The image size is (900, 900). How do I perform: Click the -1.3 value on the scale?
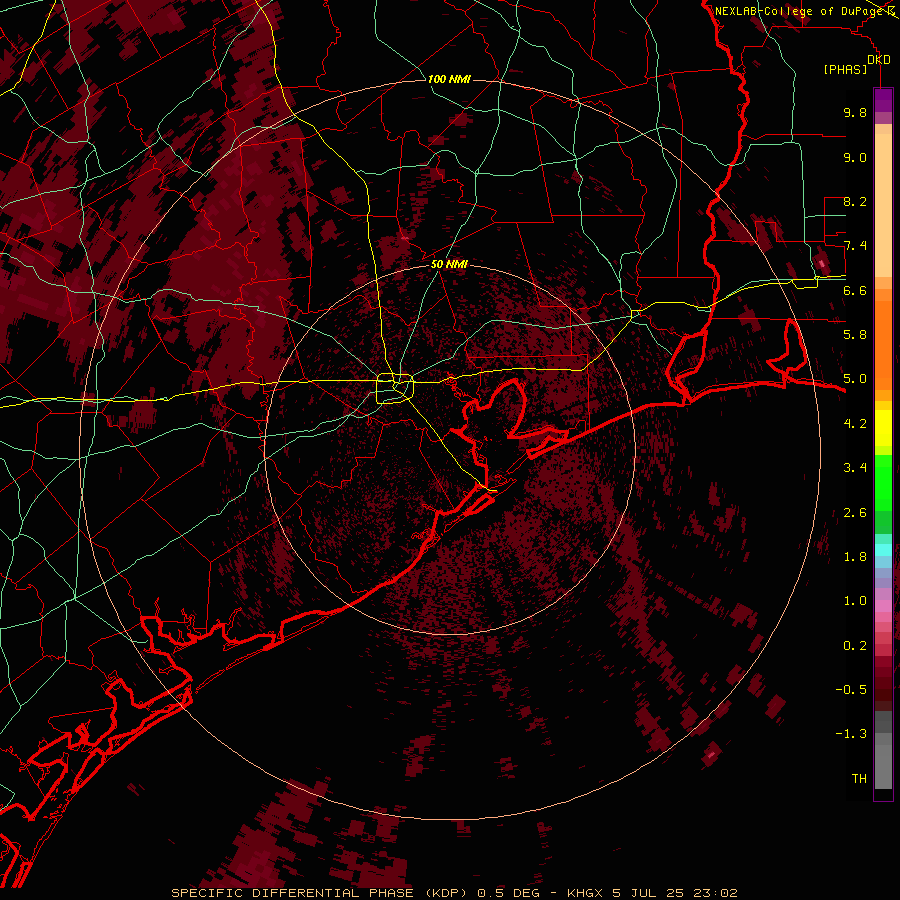coord(851,734)
